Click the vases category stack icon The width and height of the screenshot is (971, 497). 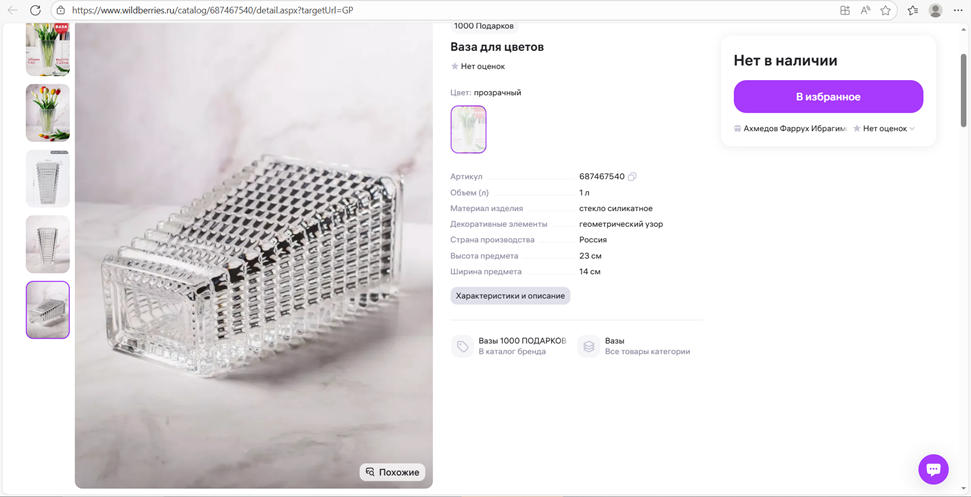(589, 346)
